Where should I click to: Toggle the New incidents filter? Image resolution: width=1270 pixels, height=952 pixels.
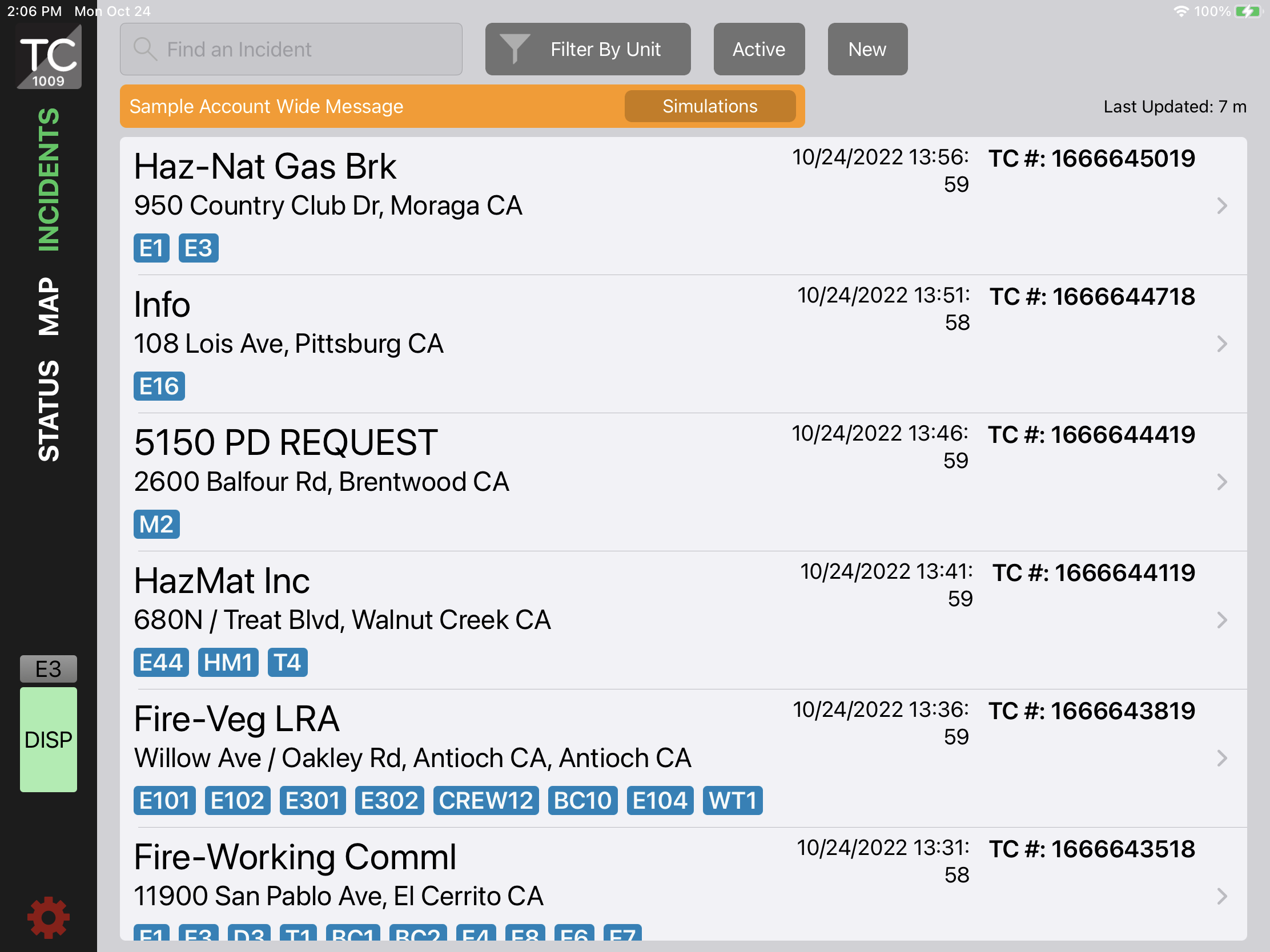point(867,49)
